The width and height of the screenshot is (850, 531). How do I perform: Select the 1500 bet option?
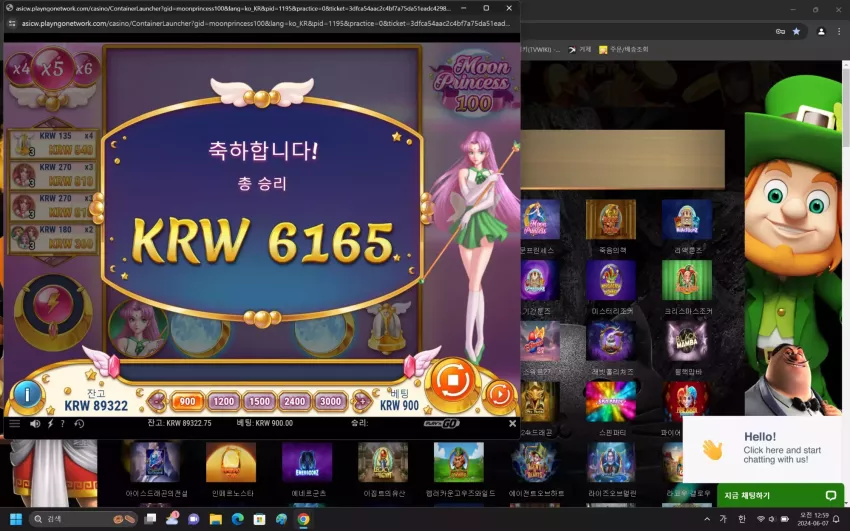pos(259,402)
